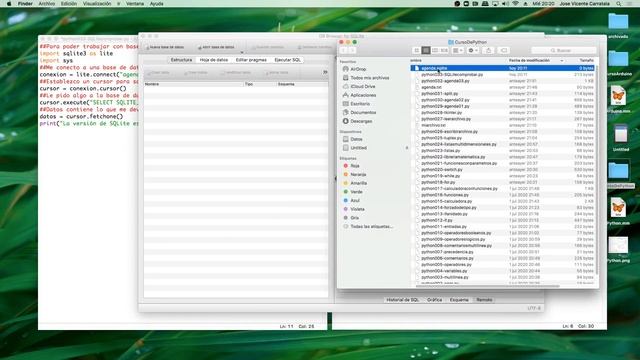640x360 pixels.
Task: Open the Finder arrange-by dropdown
Action: click(x=458, y=50)
